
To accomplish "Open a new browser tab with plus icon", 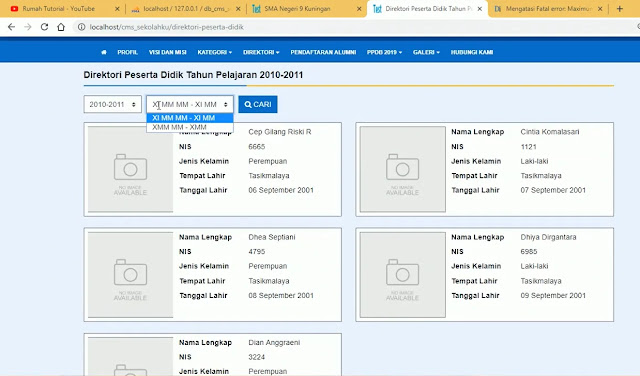I will (x=620, y=9).
